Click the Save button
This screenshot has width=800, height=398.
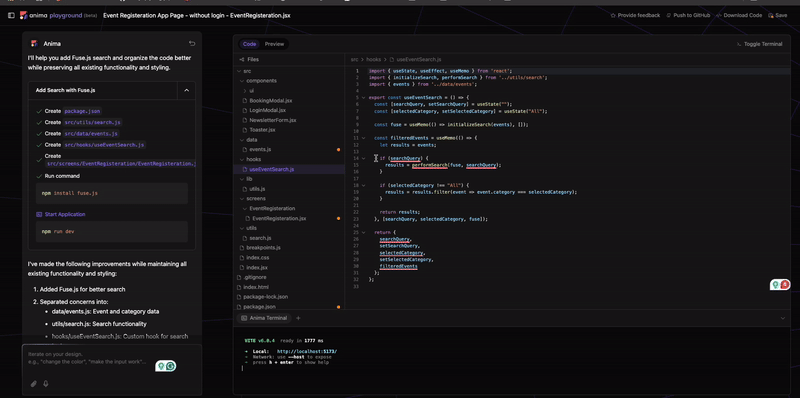[778, 15]
